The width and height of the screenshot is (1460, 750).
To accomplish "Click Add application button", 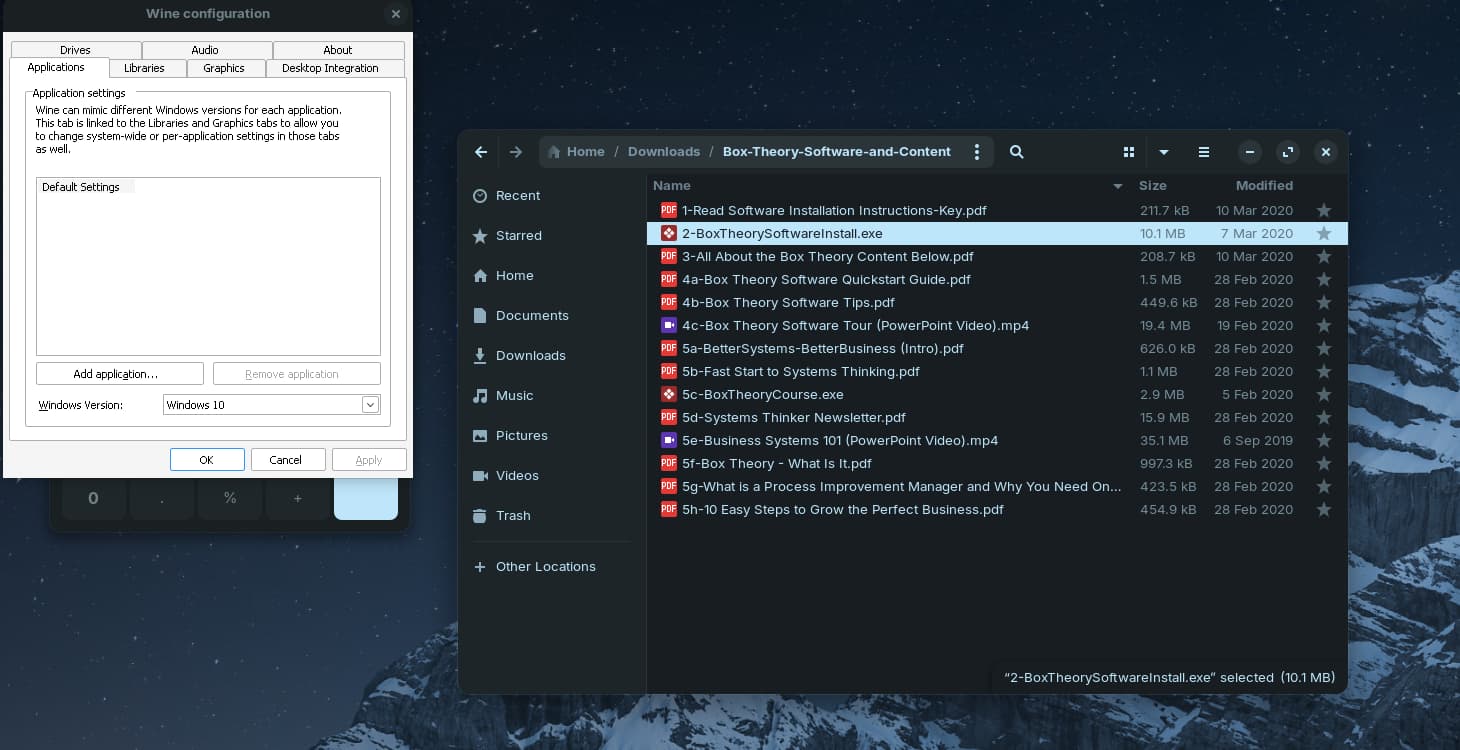I will pos(120,374).
